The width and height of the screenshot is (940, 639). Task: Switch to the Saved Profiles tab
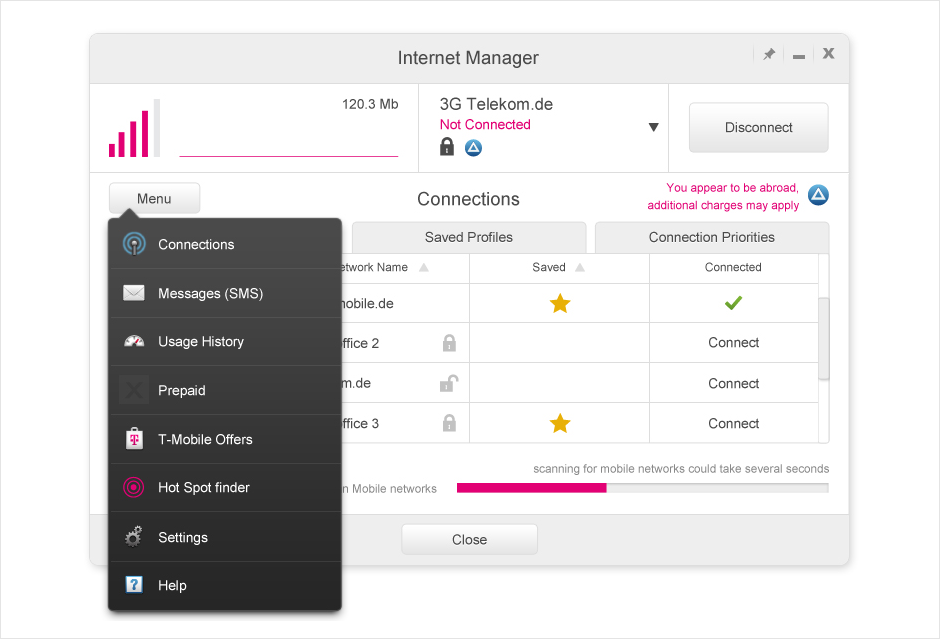pyautogui.click(x=469, y=237)
